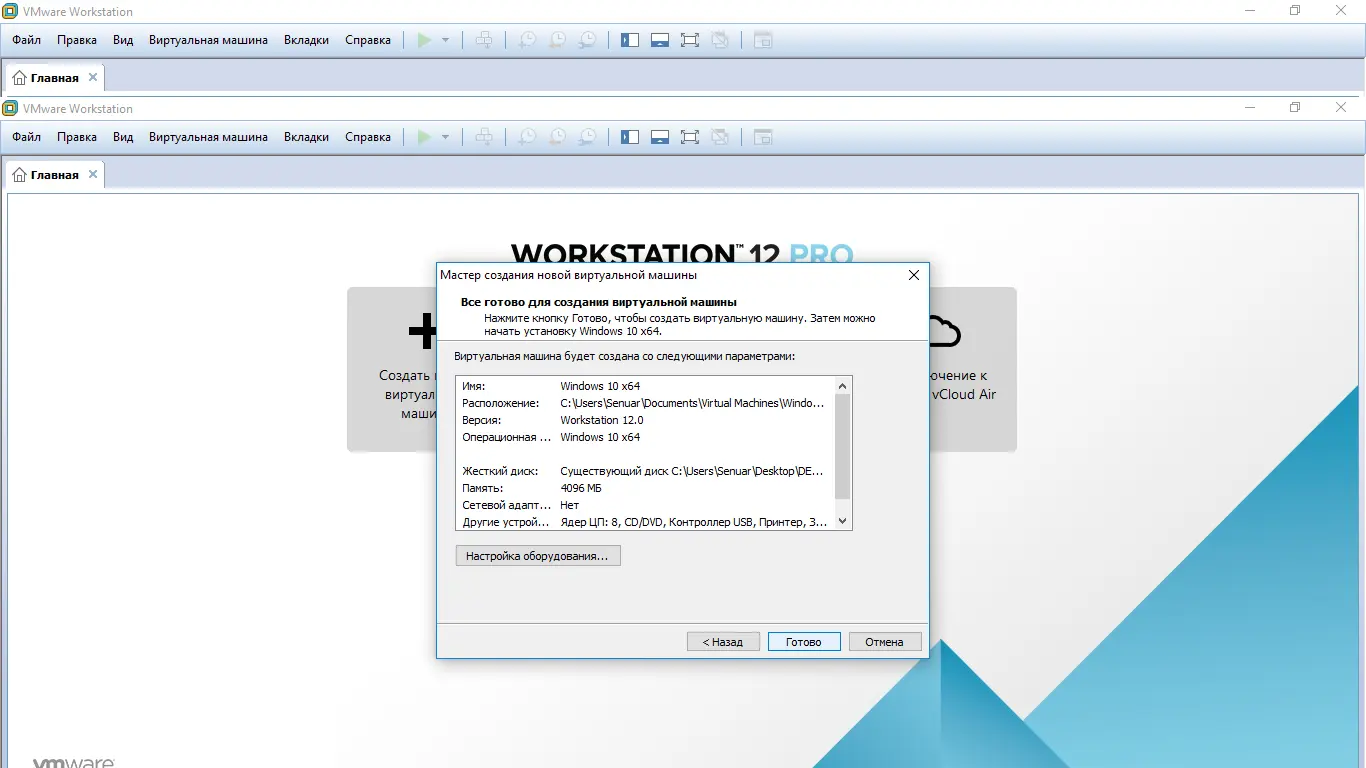Manage snapshots icon in the outer window toolbar
1366x768 pixels.
click(588, 40)
